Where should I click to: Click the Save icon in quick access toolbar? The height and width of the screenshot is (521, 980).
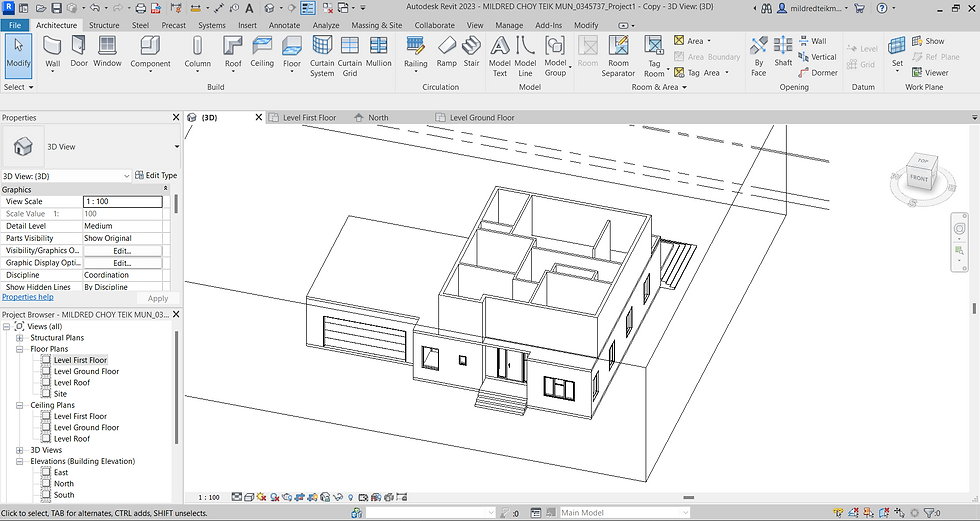tap(56, 8)
